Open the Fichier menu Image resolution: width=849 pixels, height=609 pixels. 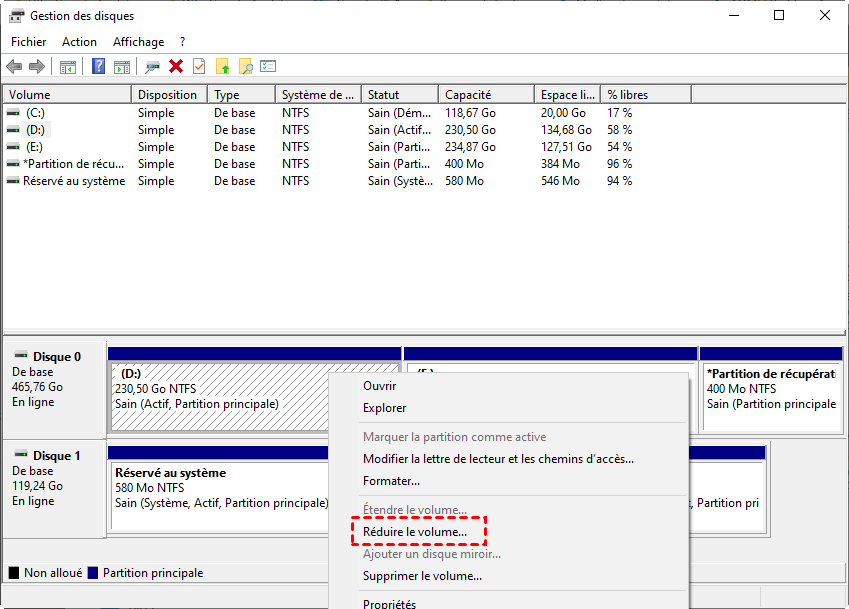pyautogui.click(x=29, y=42)
